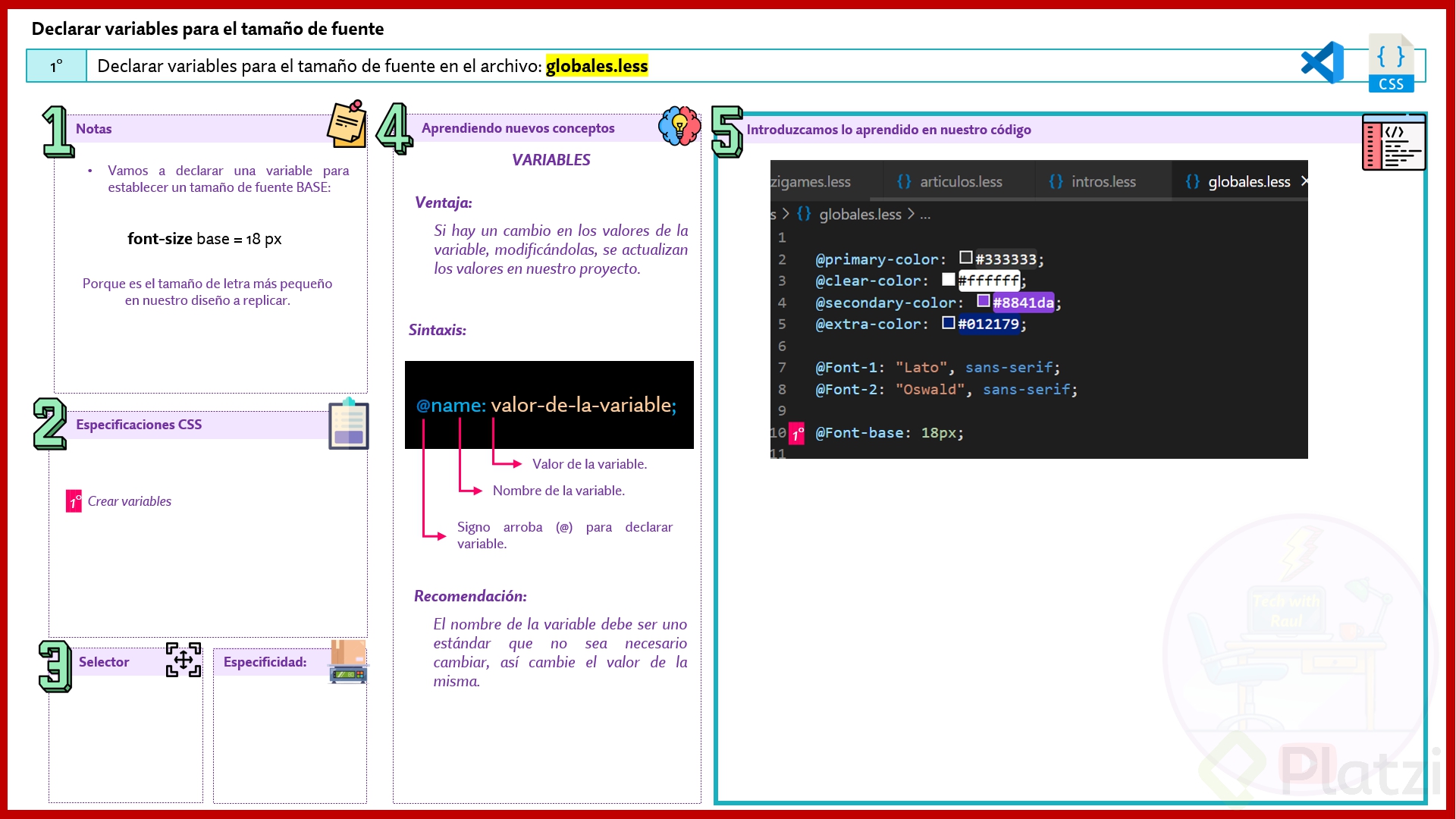Expand the breadcrumb ellipsis after globales.less
The image size is (1456, 819).
click(925, 215)
